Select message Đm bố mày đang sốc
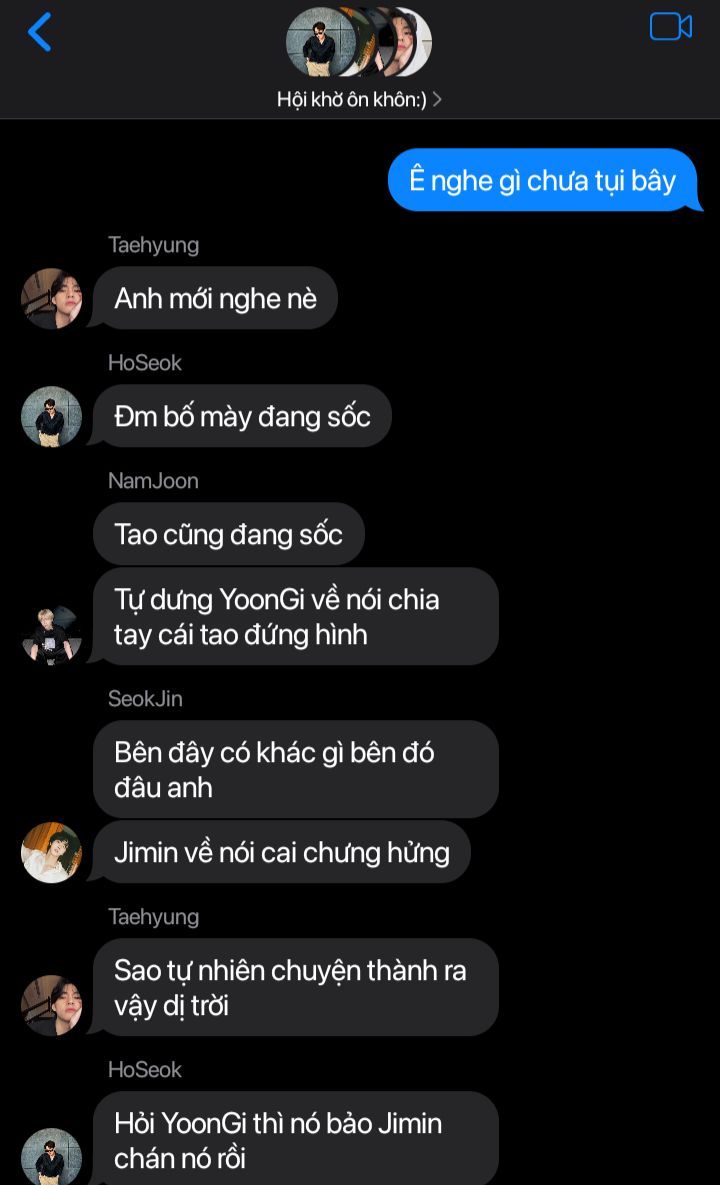The image size is (720, 1185). 242,416
